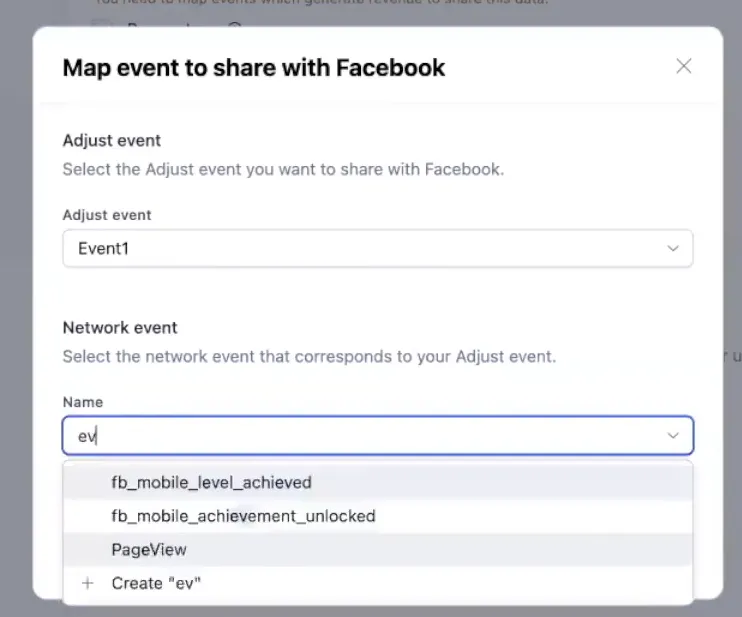Focus the Name input containing "ev"
Viewport: 742px width, 617px height.
click(x=360, y=436)
